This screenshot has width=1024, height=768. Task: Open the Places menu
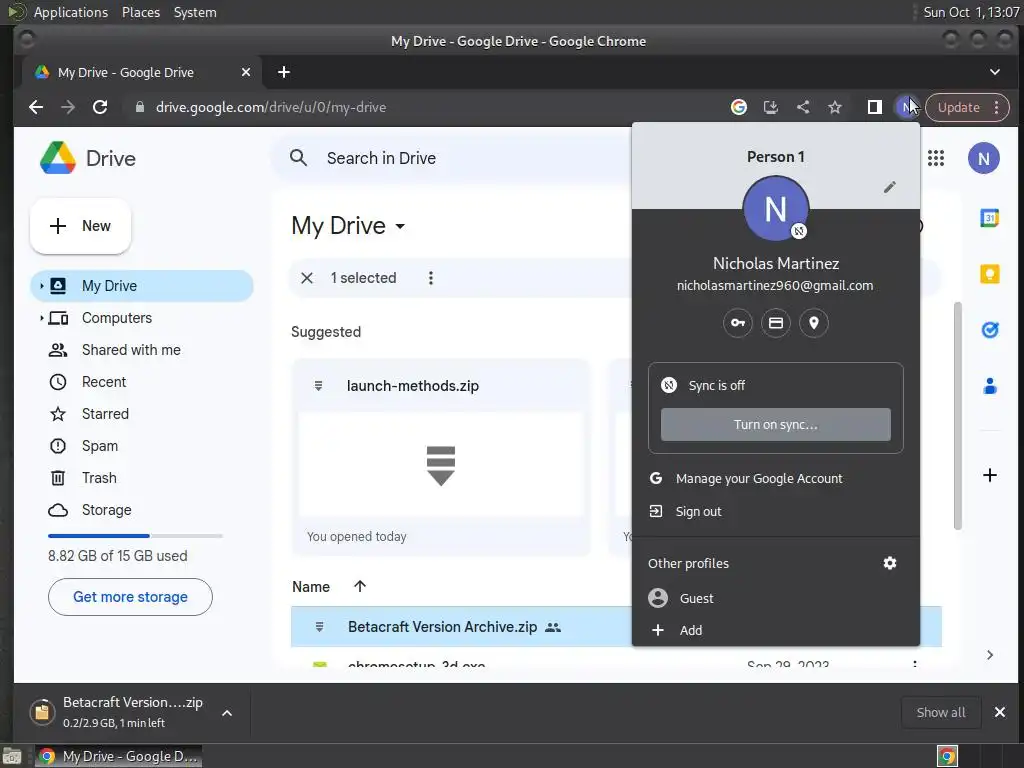(140, 12)
